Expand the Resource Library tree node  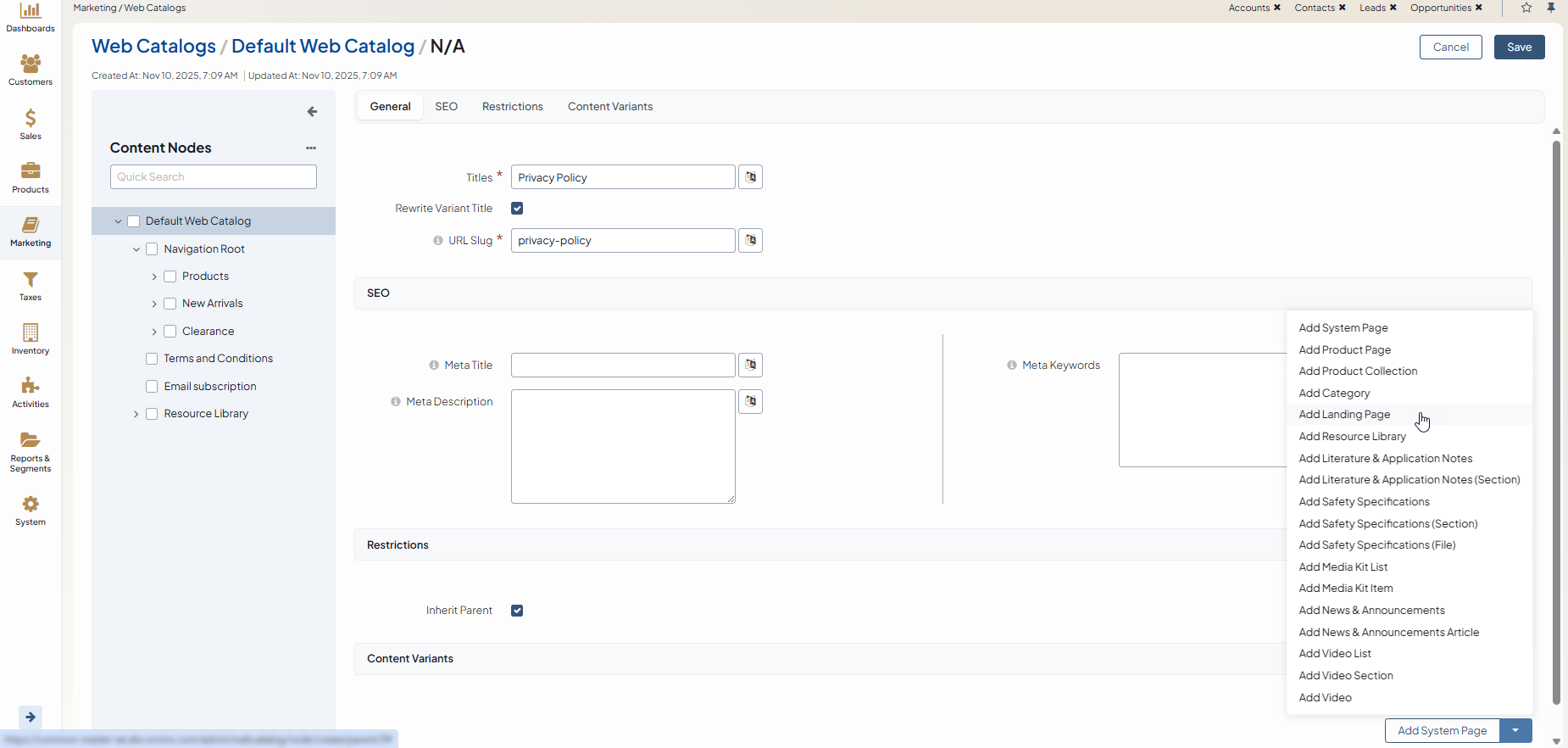(x=136, y=414)
